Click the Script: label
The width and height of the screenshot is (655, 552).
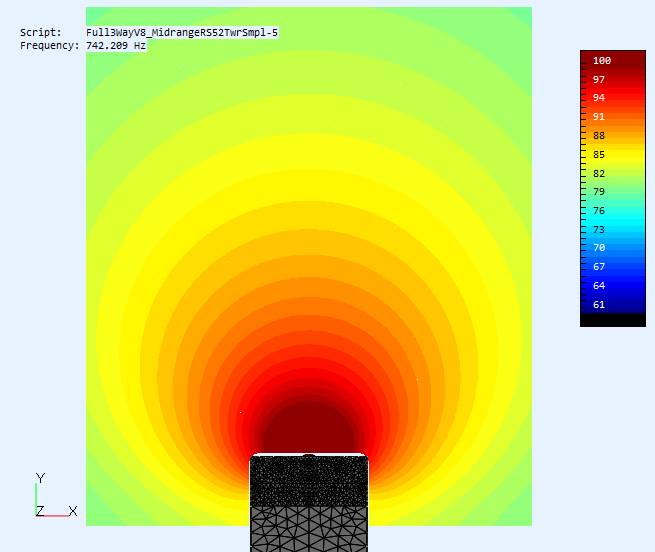click(x=41, y=32)
